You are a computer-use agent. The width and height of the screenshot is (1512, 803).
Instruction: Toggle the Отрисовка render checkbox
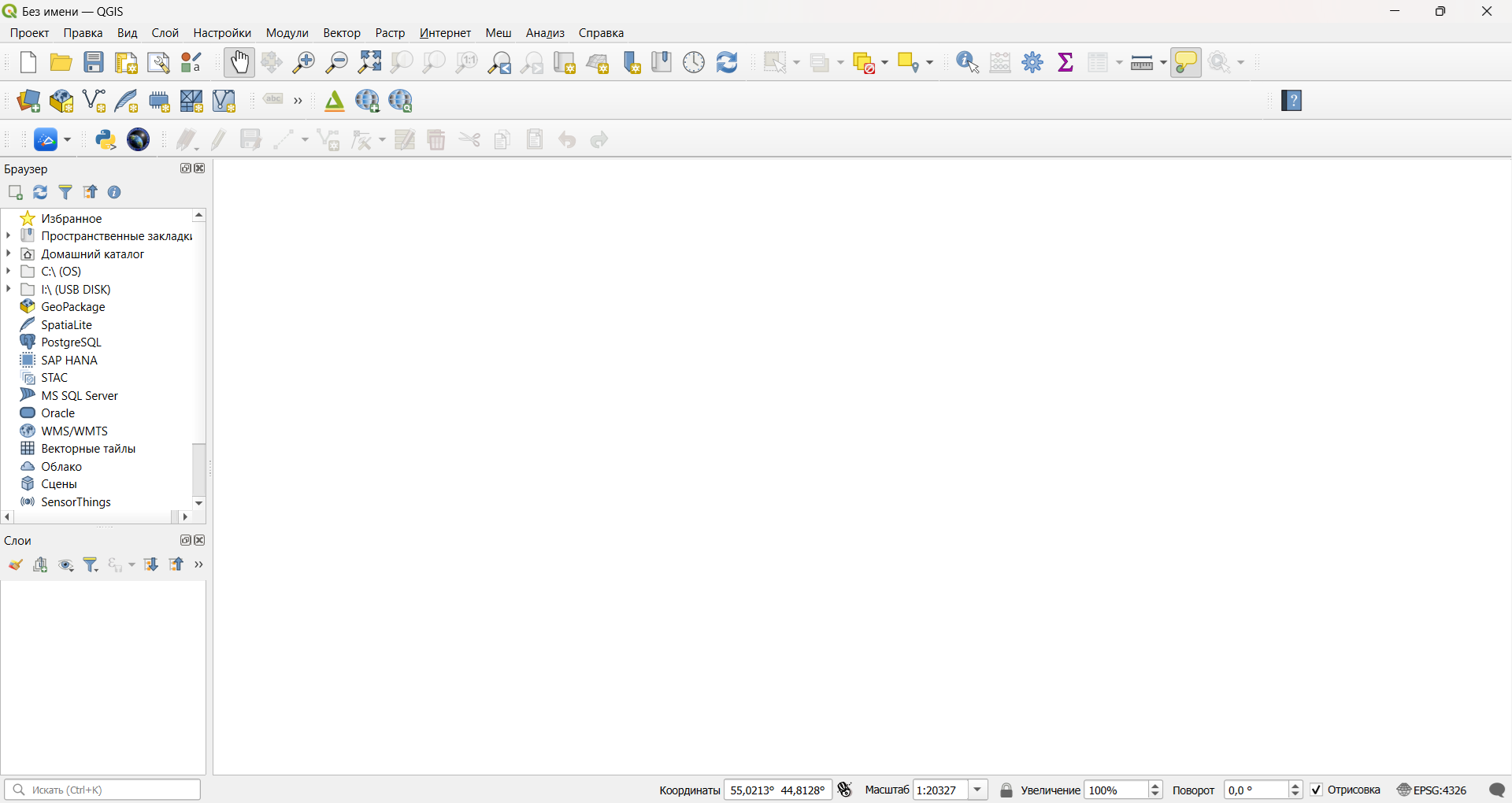[x=1317, y=790]
